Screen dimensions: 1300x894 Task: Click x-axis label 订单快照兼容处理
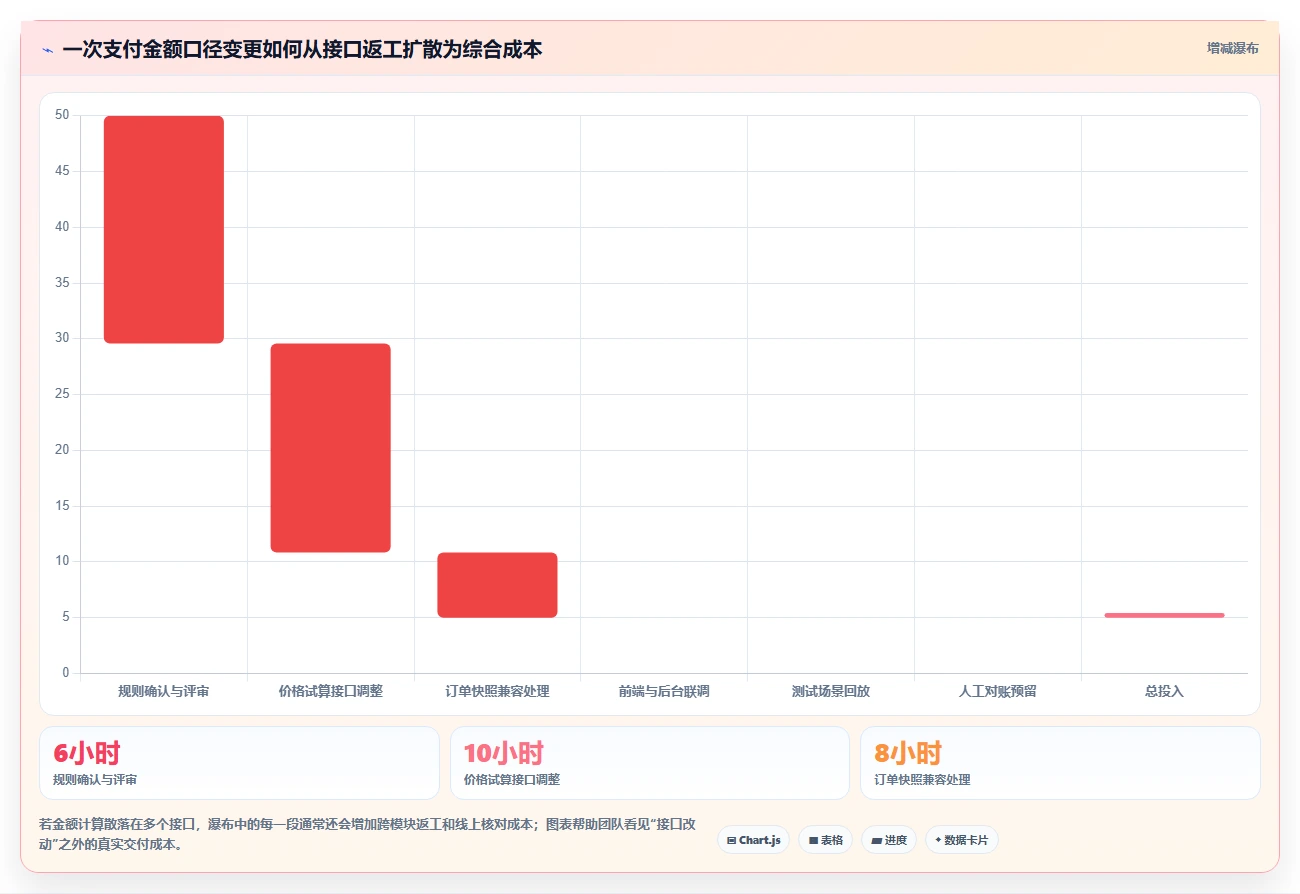(x=497, y=691)
